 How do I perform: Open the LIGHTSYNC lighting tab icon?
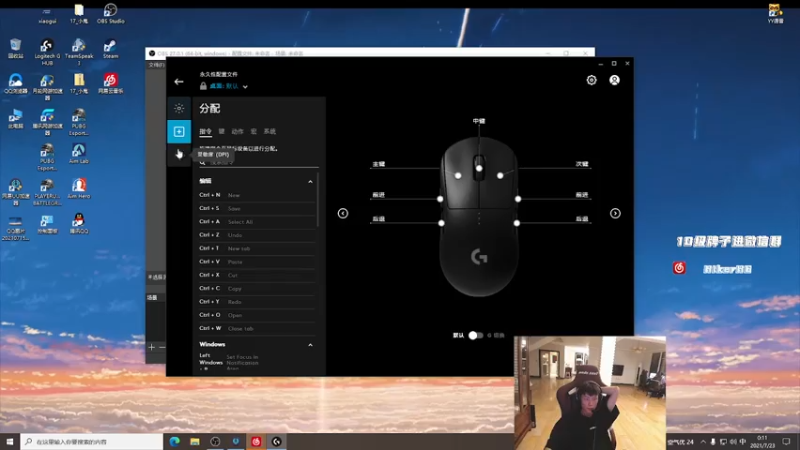click(179, 108)
